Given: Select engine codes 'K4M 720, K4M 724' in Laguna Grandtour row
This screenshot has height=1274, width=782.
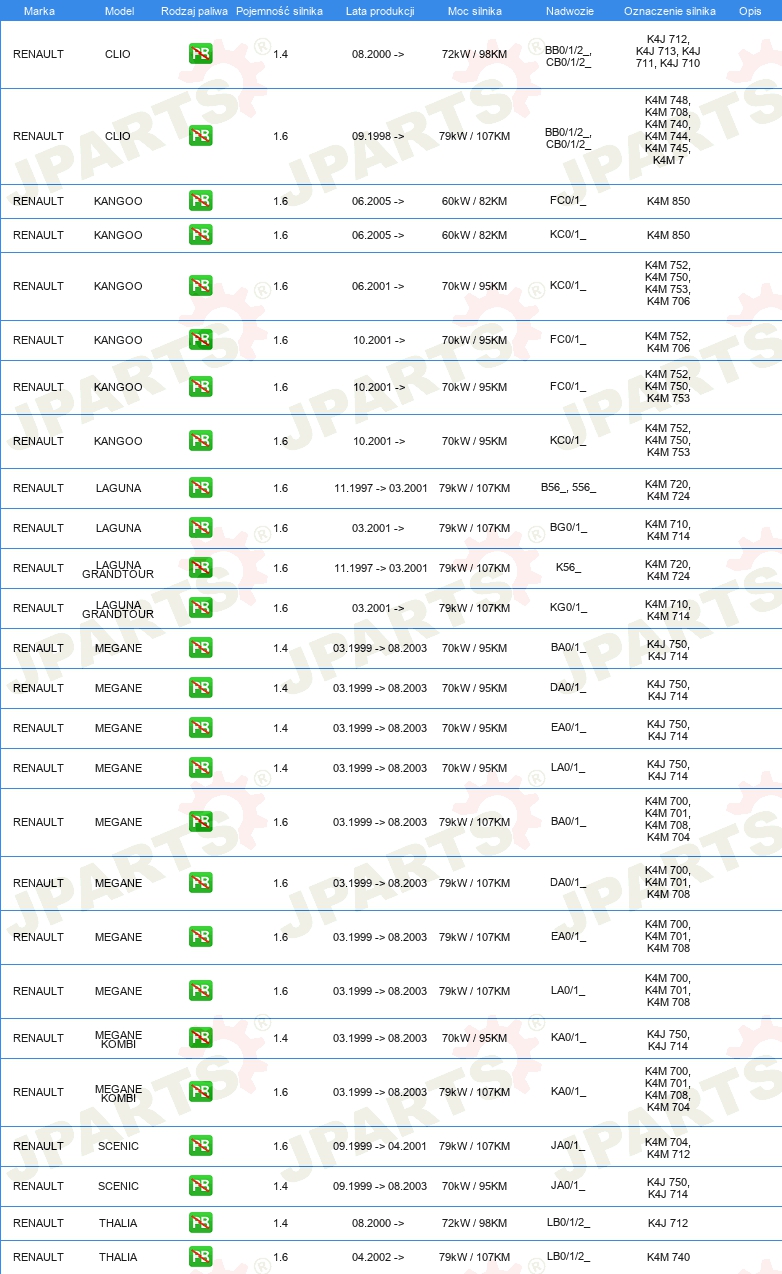Looking at the screenshot, I should point(668,570).
